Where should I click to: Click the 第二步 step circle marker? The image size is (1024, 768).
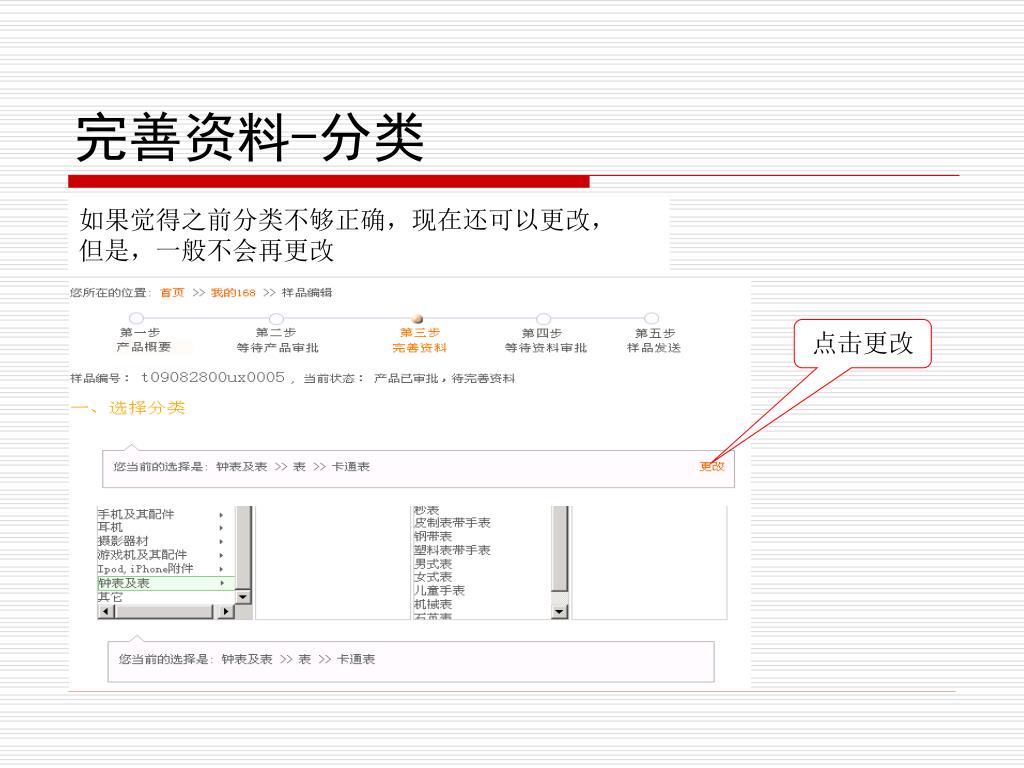276,319
